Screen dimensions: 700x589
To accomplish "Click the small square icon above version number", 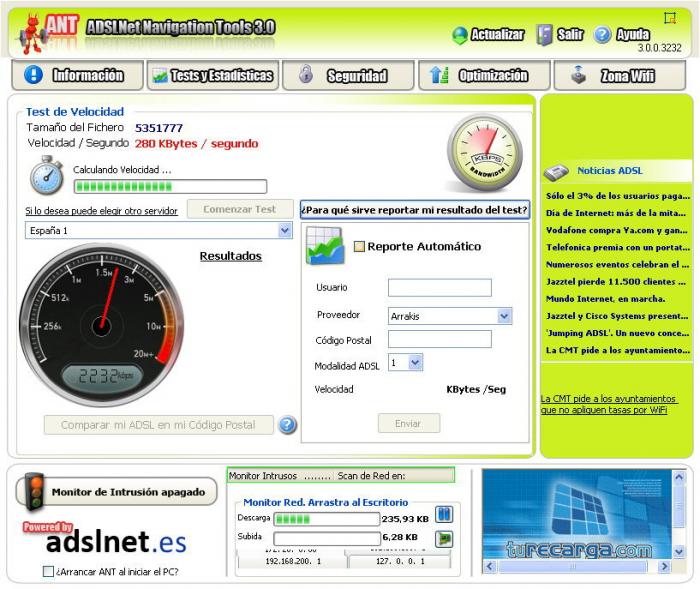I will pos(670,18).
